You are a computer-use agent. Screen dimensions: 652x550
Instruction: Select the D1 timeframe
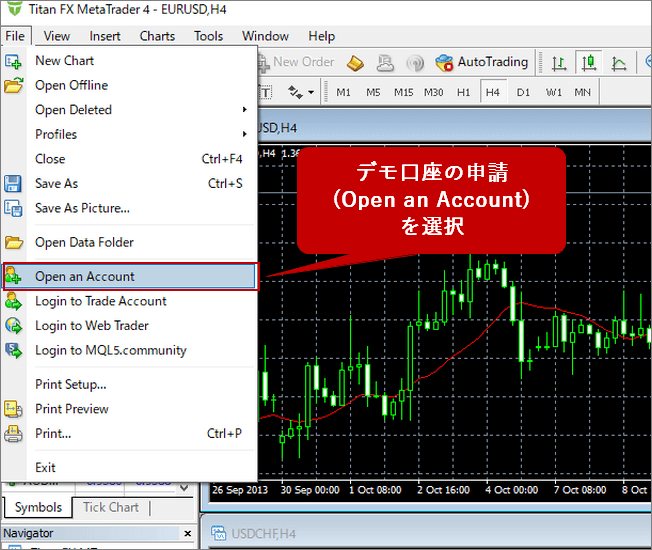click(x=523, y=92)
